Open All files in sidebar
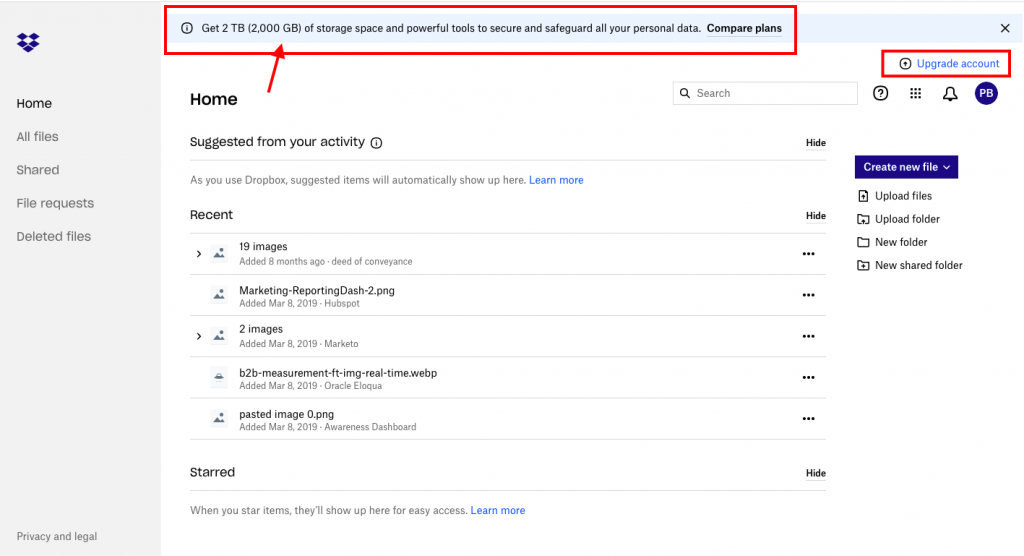The image size is (1024, 556). [37, 137]
